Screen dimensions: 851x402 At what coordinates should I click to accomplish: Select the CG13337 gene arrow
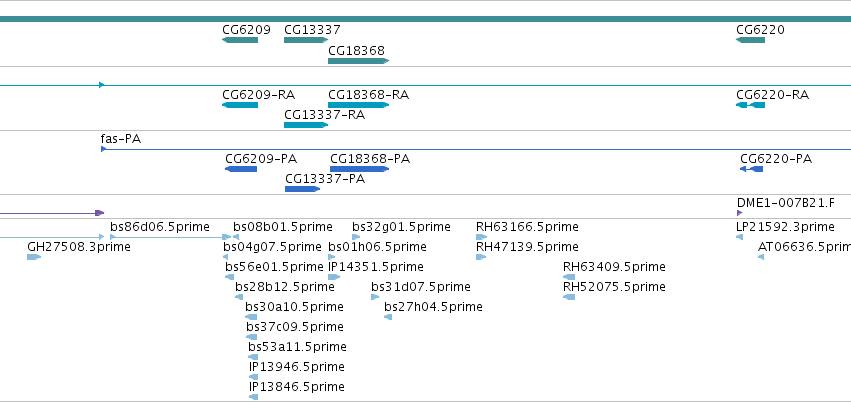tap(306, 40)
